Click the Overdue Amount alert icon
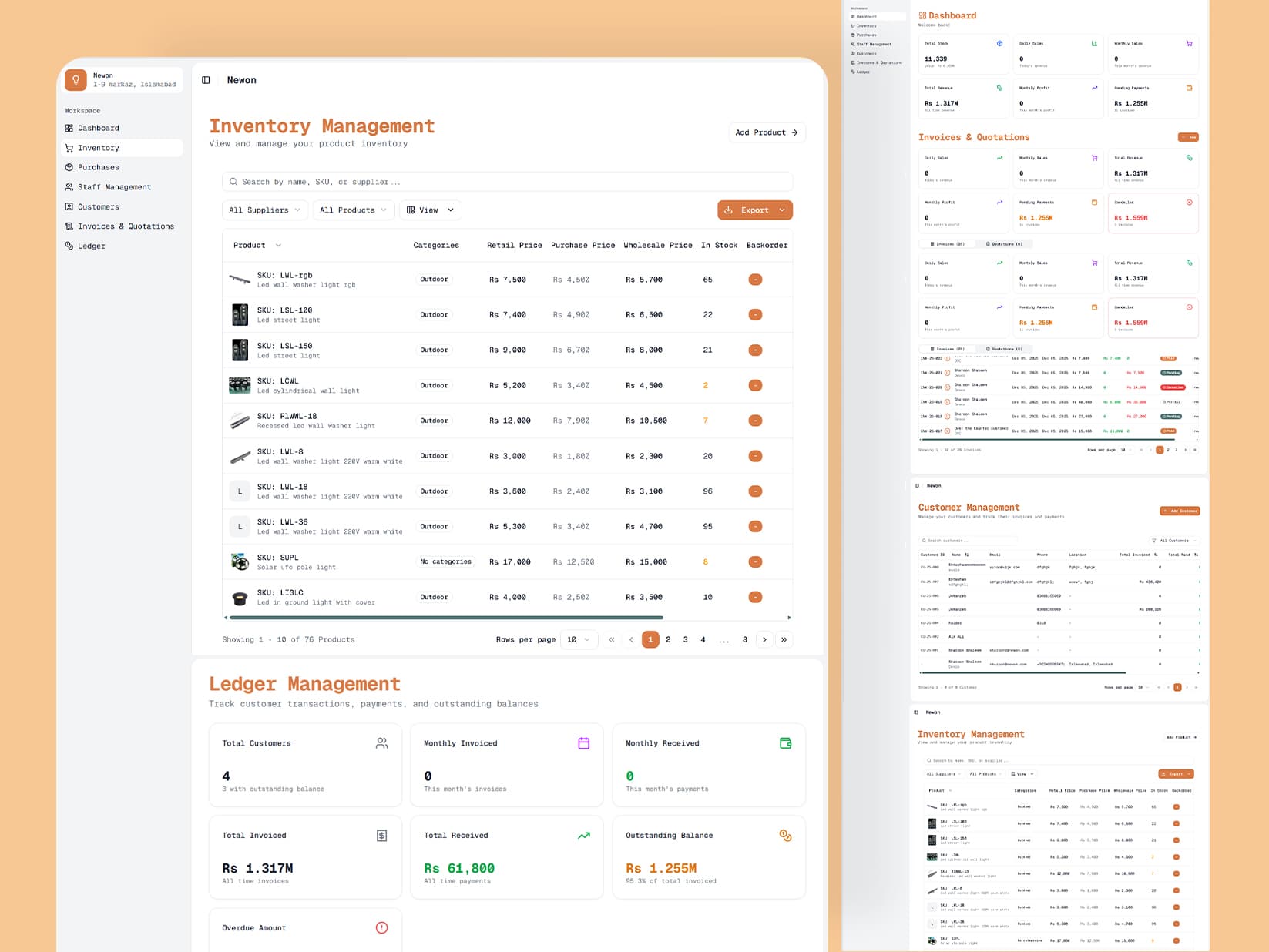Screen dimensions: 1269x952 point(381,928)
